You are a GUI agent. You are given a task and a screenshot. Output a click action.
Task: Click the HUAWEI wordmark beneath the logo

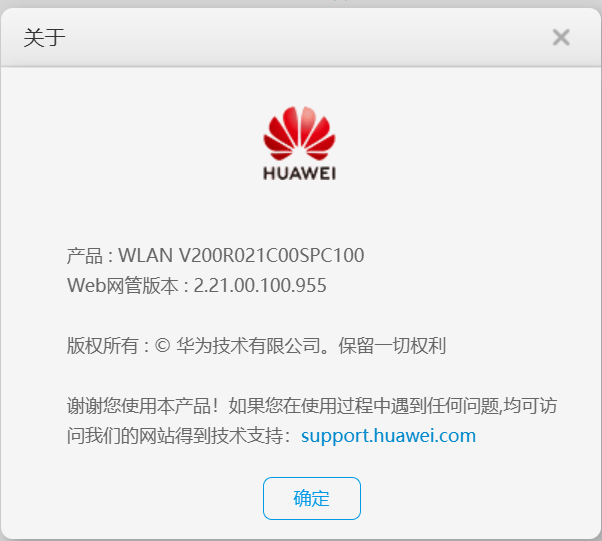299,174
